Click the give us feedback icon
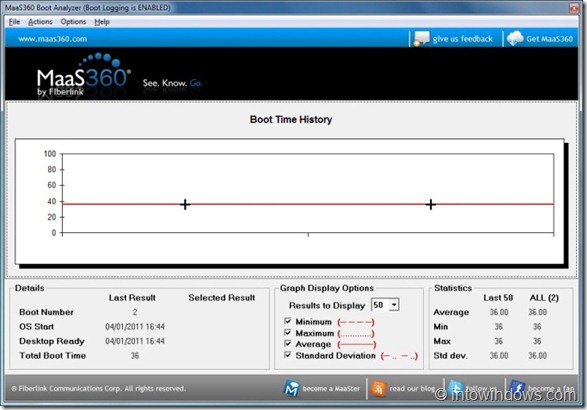 pos(422,39)
